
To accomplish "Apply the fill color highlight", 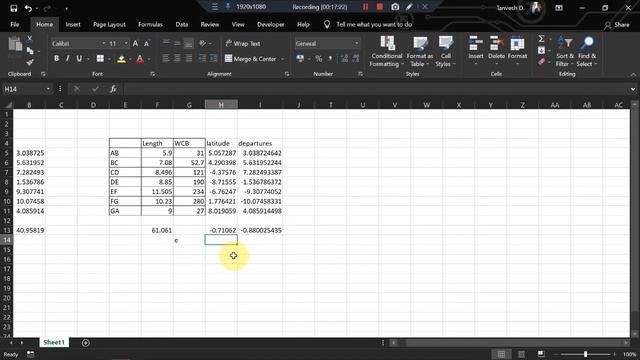I will click(121, 59).
